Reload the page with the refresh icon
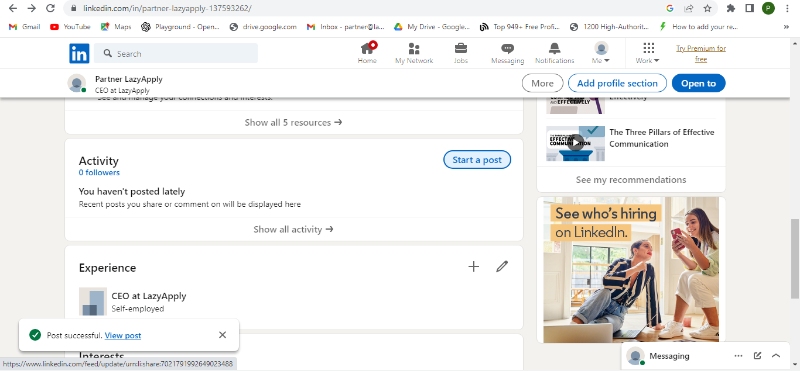Image resolution: width=800 pixels, height=371 pixels. click(x=50, y=8)
